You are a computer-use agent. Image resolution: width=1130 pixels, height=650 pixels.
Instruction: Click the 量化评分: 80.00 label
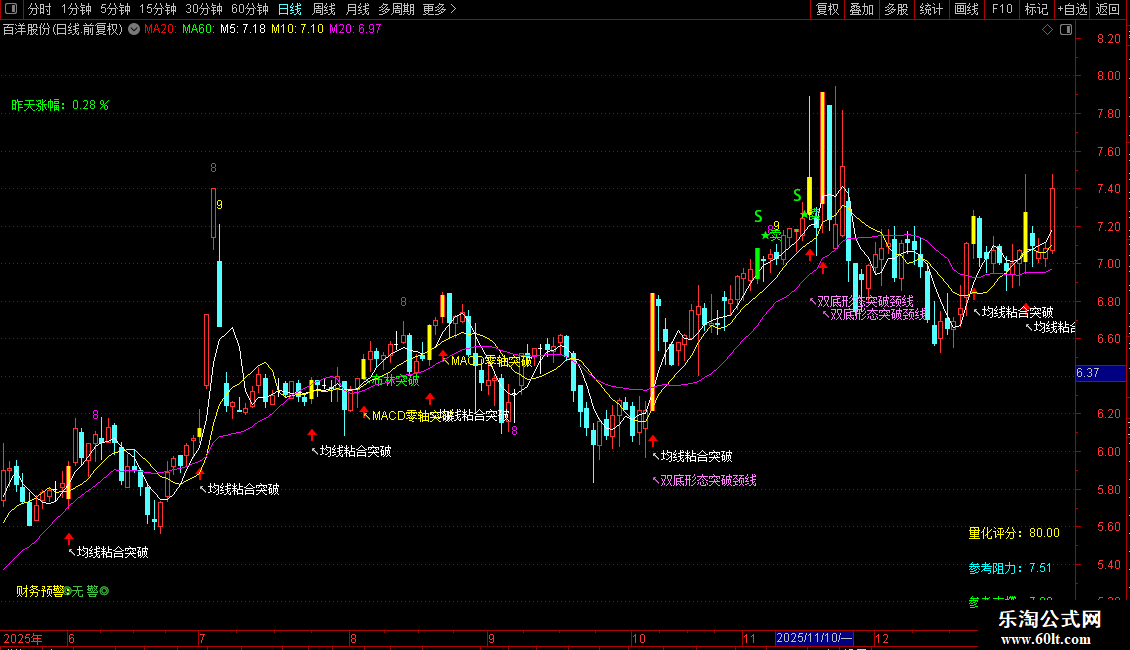[1014, 533]
